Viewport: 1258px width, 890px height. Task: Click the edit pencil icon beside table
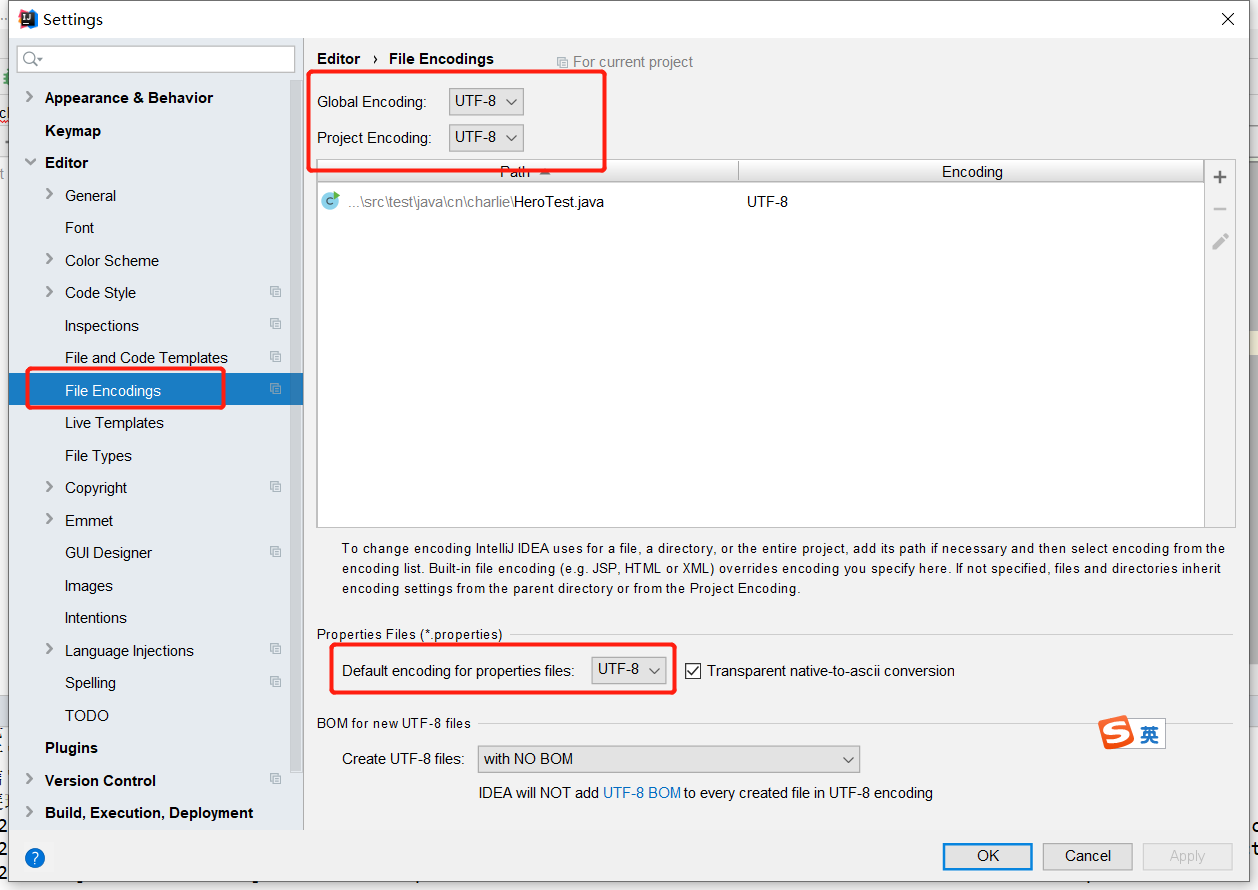(1220, 241)
